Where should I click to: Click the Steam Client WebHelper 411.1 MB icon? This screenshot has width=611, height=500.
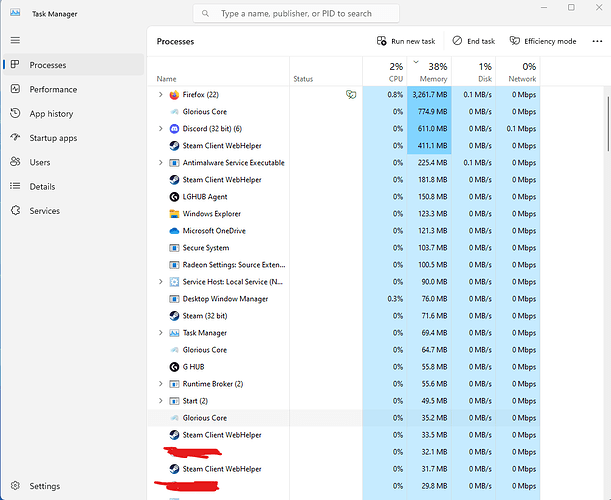pos(174,146)
